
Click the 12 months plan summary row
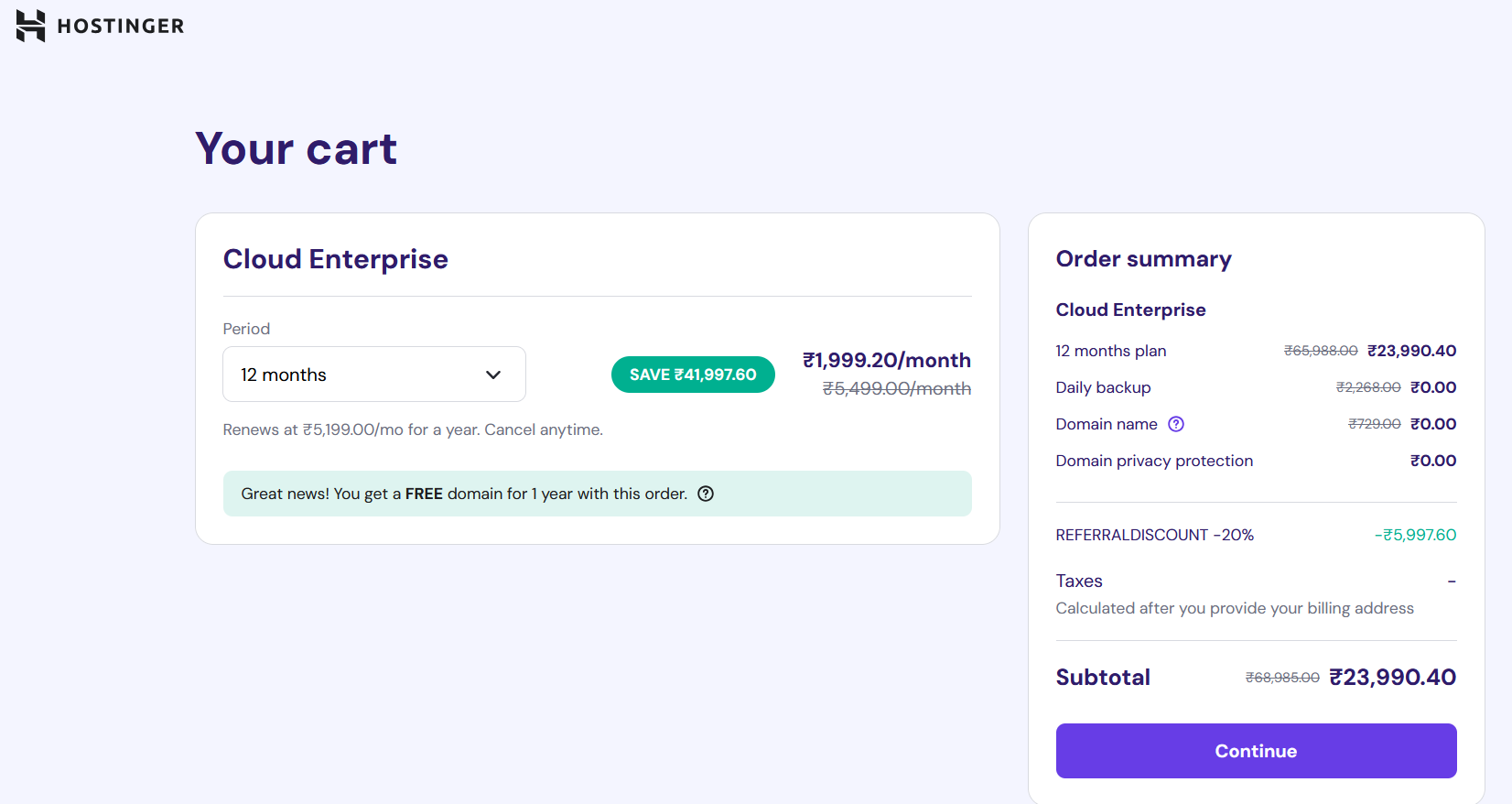[1256, 351]
